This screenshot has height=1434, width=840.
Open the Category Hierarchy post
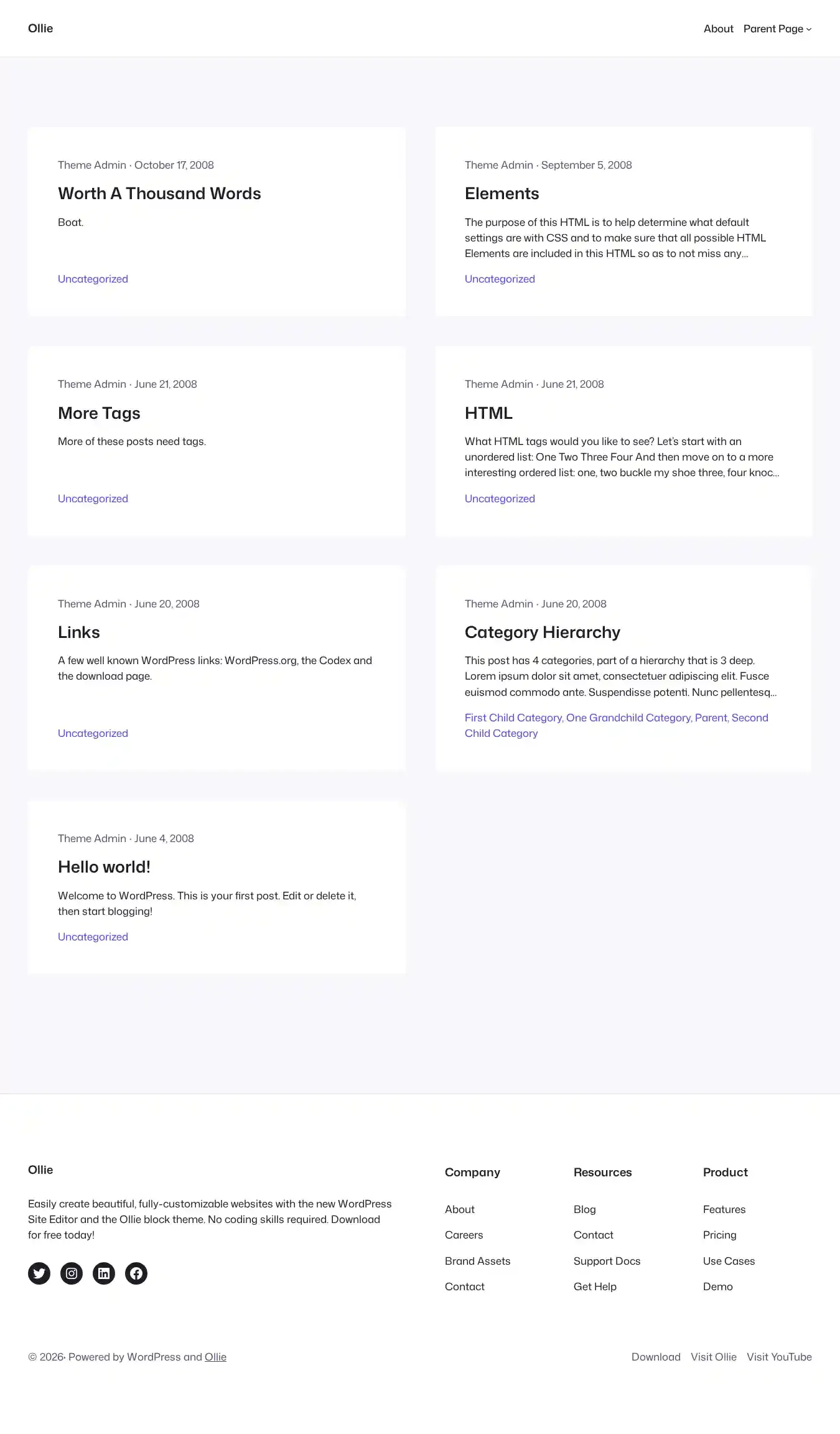coord(543,632)
